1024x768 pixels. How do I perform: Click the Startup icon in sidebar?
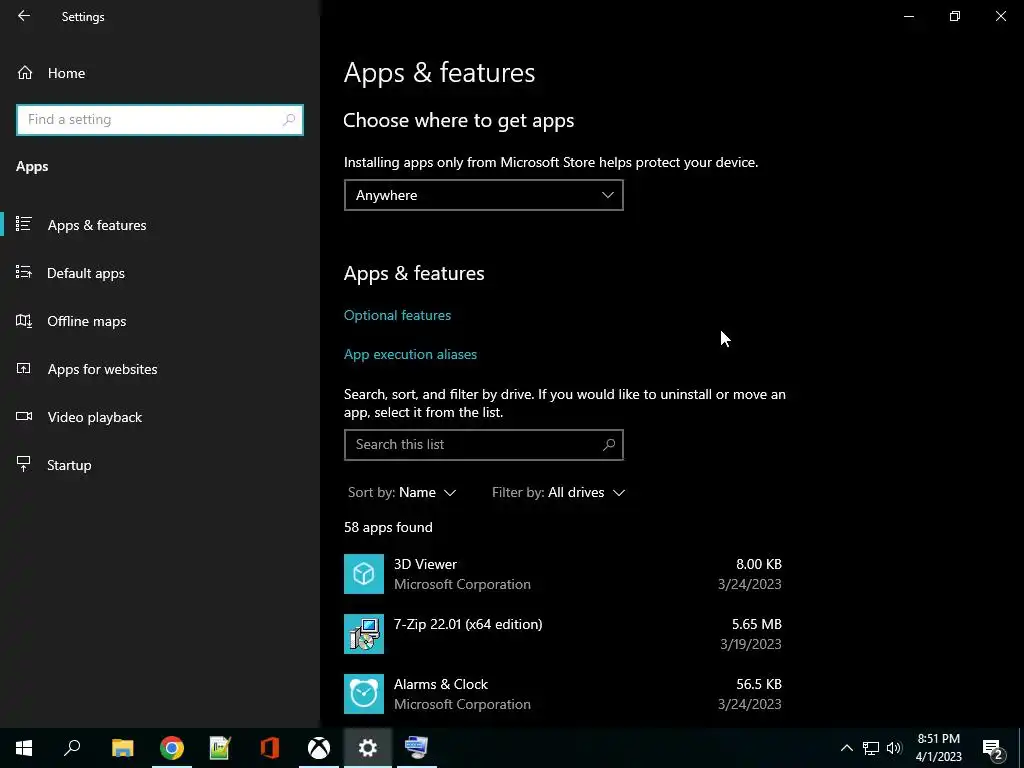click(24, 464)
